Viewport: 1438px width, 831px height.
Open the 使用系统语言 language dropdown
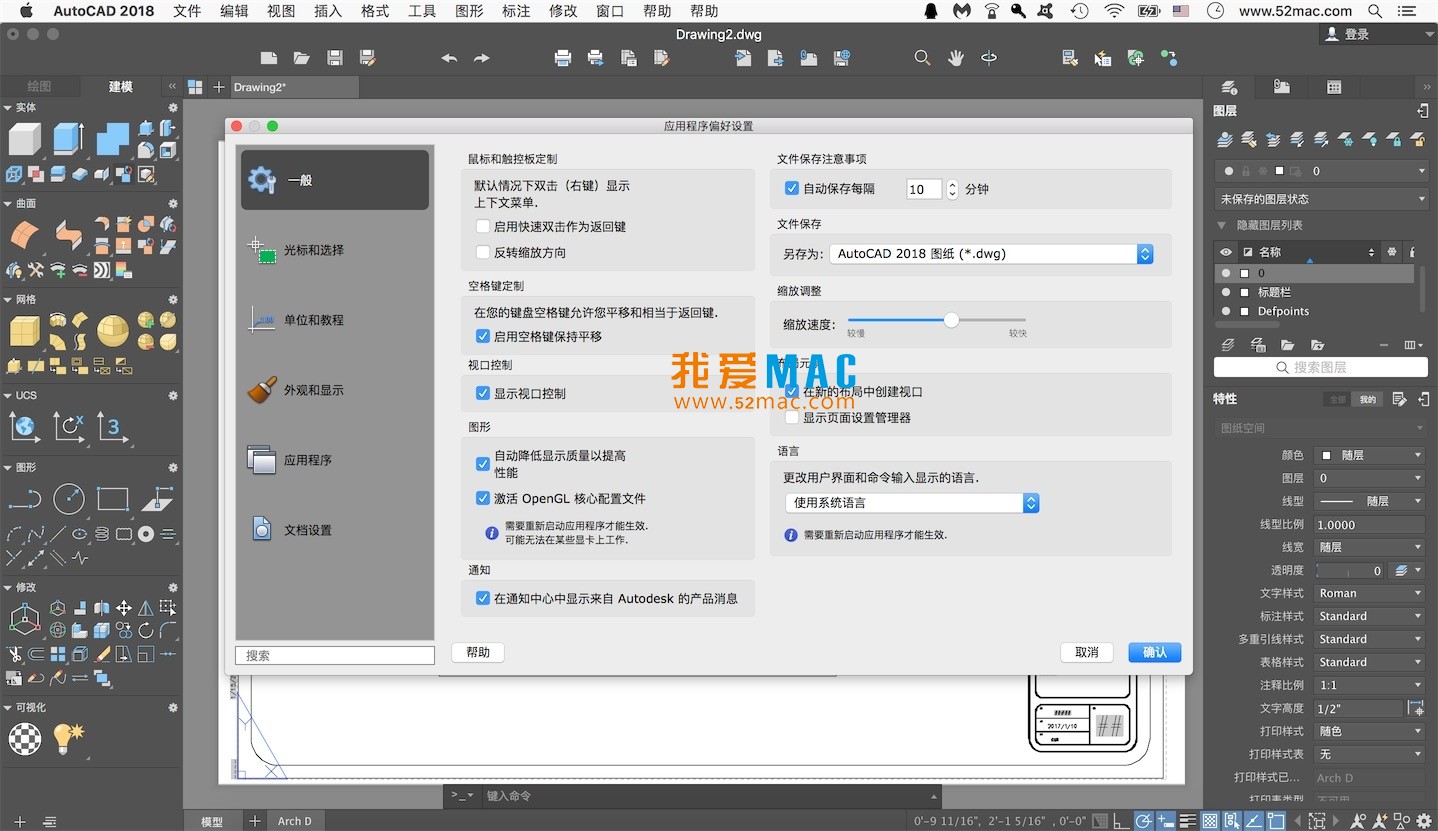(912, 503)
